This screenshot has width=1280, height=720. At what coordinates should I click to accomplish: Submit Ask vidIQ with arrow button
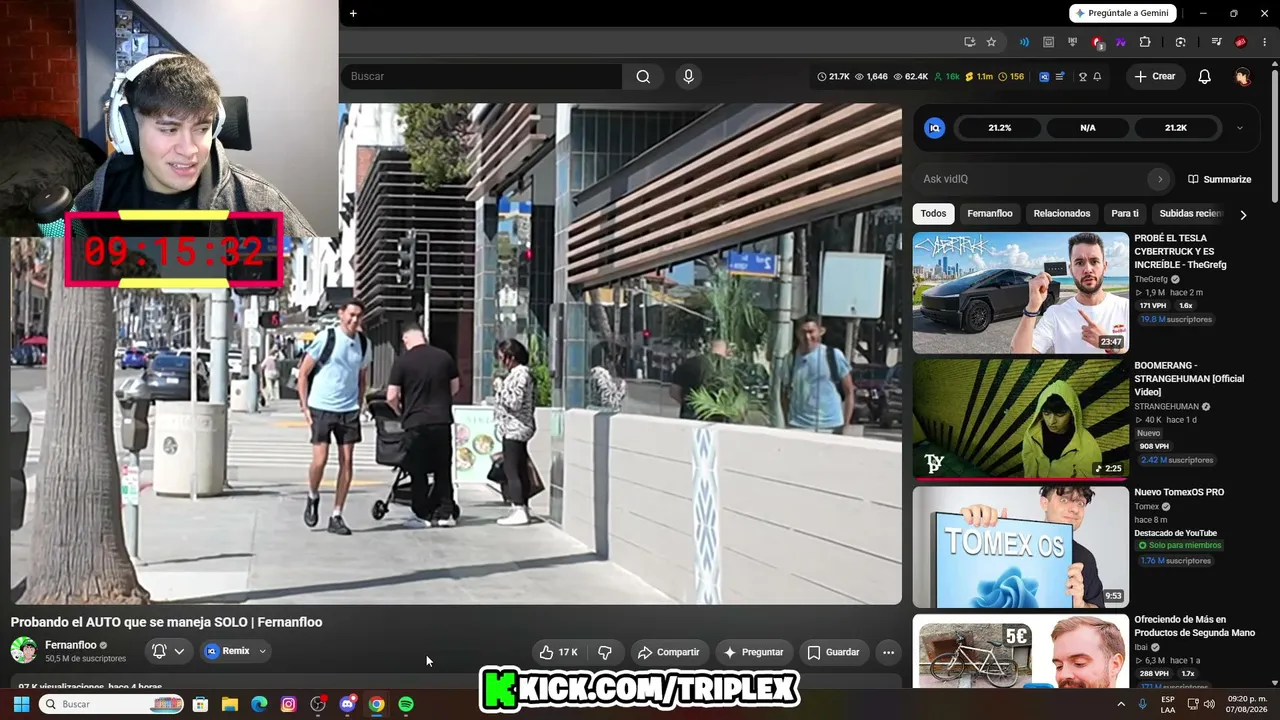[1159, 179]
